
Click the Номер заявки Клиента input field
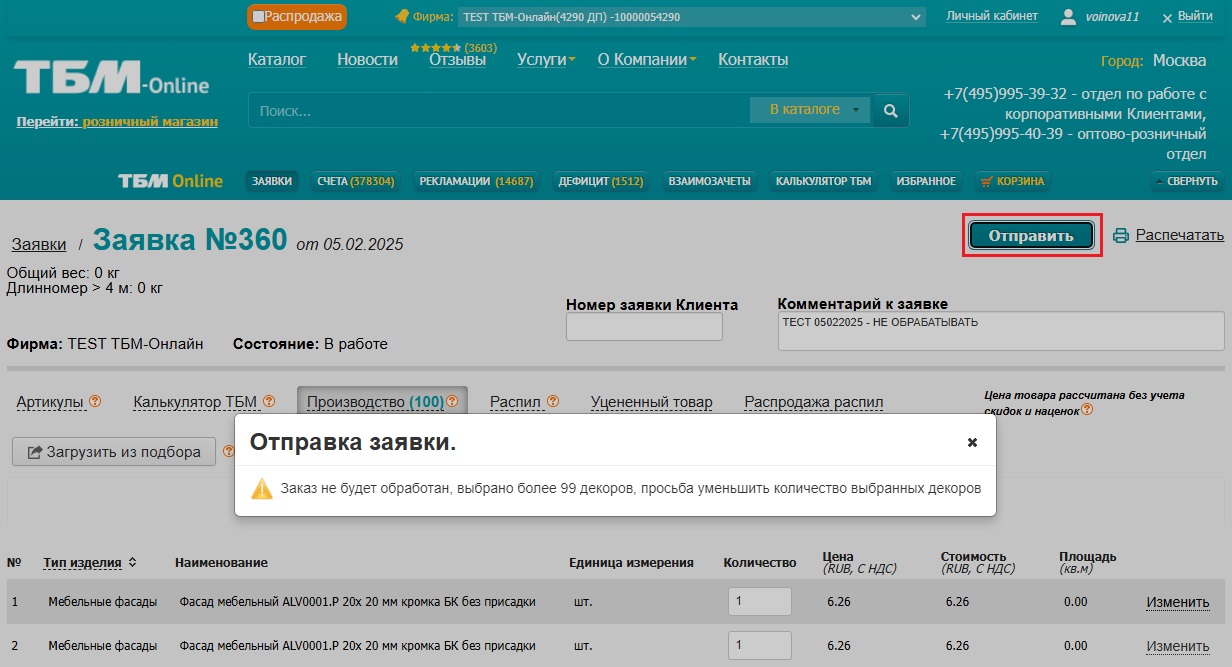(x=644, y=327)
